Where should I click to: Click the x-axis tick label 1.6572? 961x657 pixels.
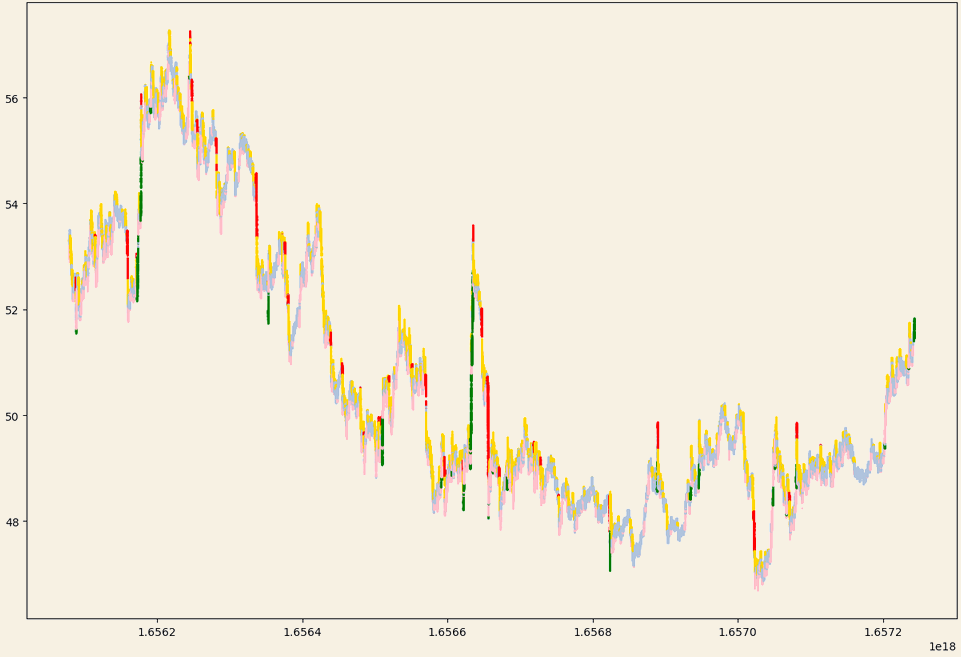(x=883, y=632)
